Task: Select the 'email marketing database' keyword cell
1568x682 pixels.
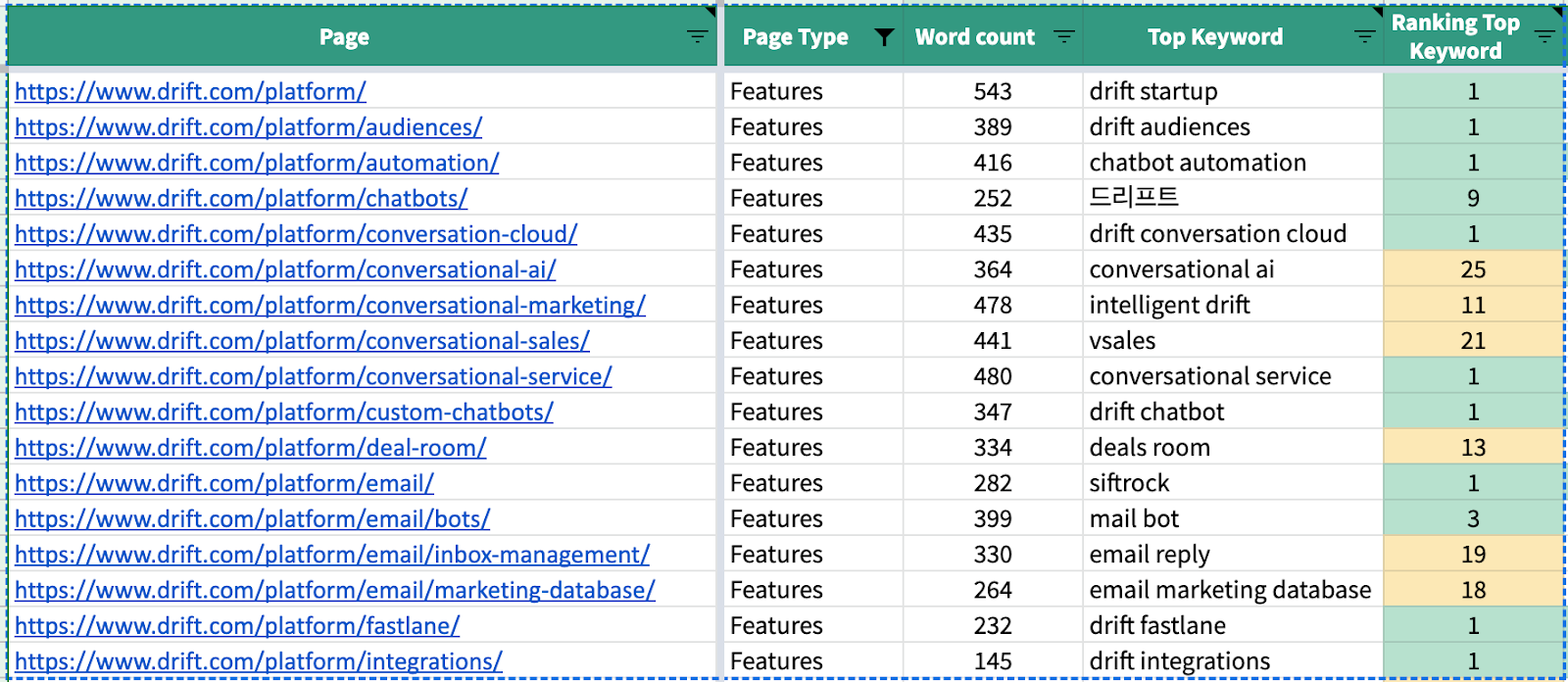Action: [x=1233, y=590]
